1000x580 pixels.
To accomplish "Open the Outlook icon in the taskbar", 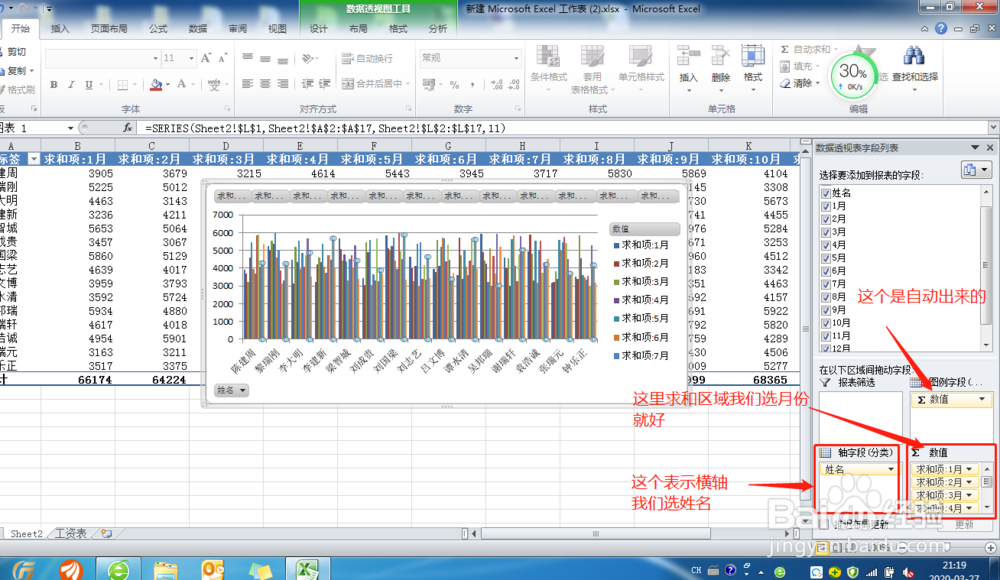I will (213, 569).
